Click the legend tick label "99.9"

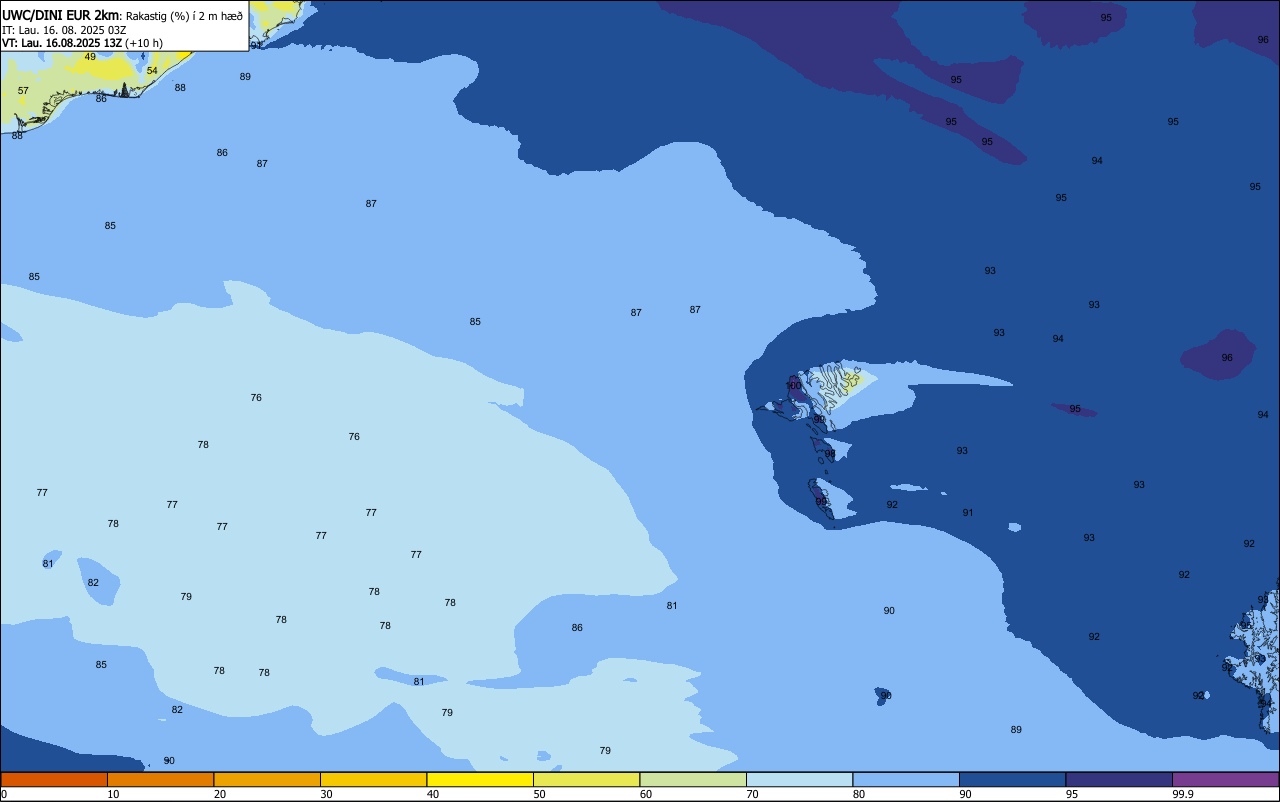pyautogui.click(x=1184, y=794)
